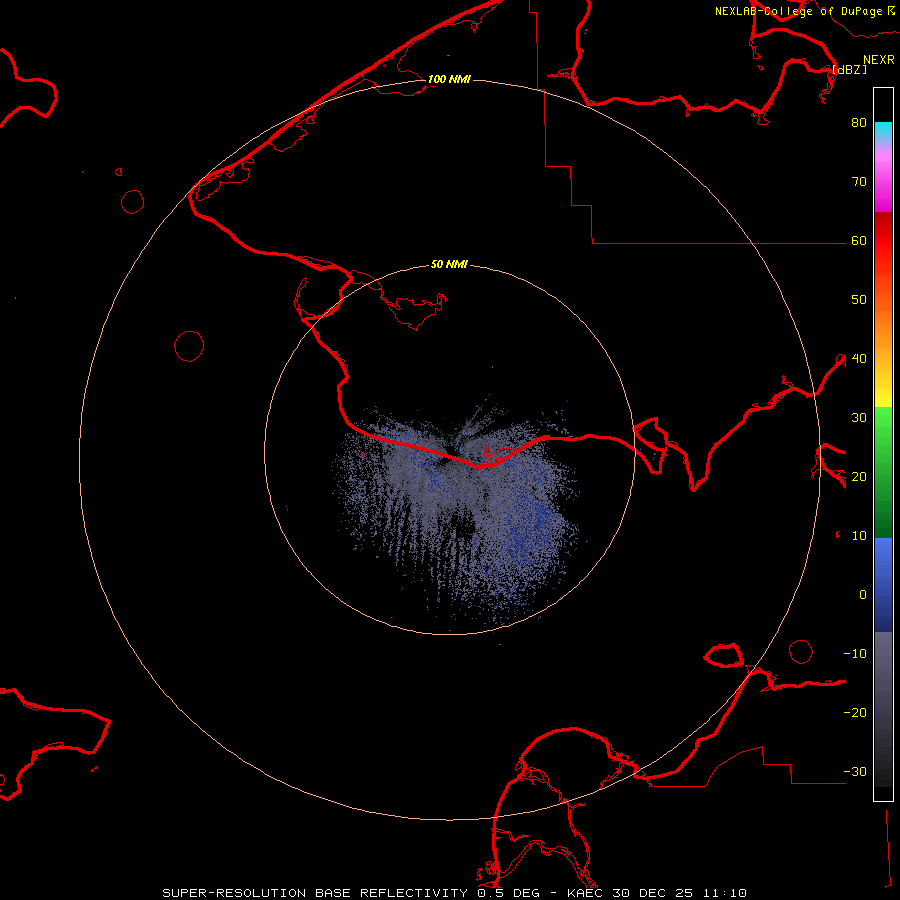Image resolution: width=900 pixels, height=900 pixels.
Task: Pick the green band on the color bar
Action: point(883,472)
